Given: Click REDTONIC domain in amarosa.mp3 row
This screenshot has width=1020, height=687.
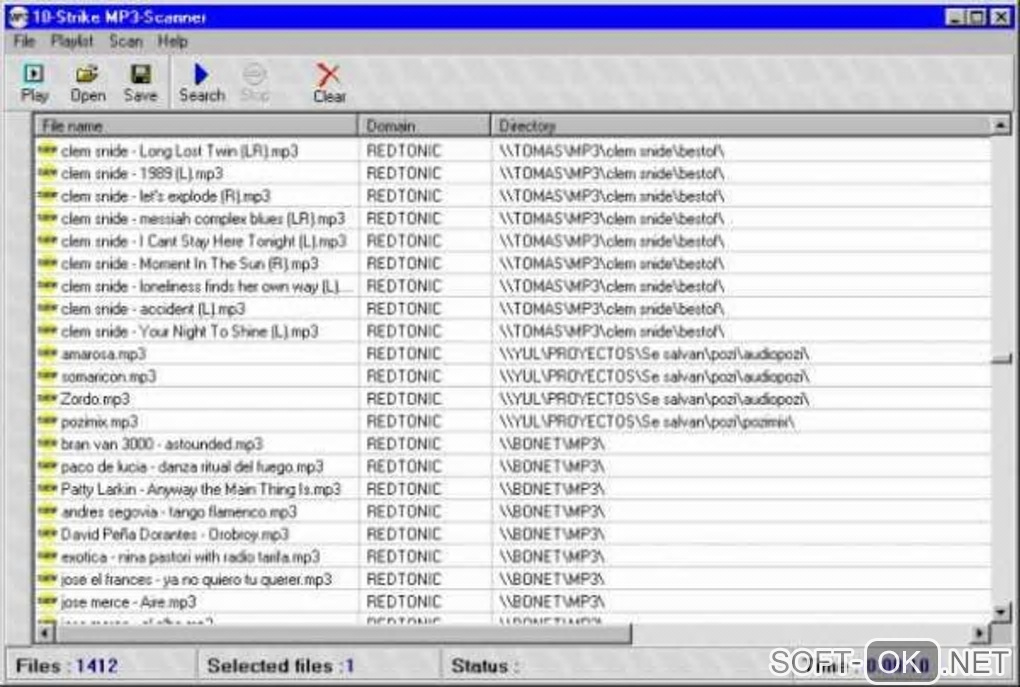Looking at the screenshot, I should coord(403,354).
